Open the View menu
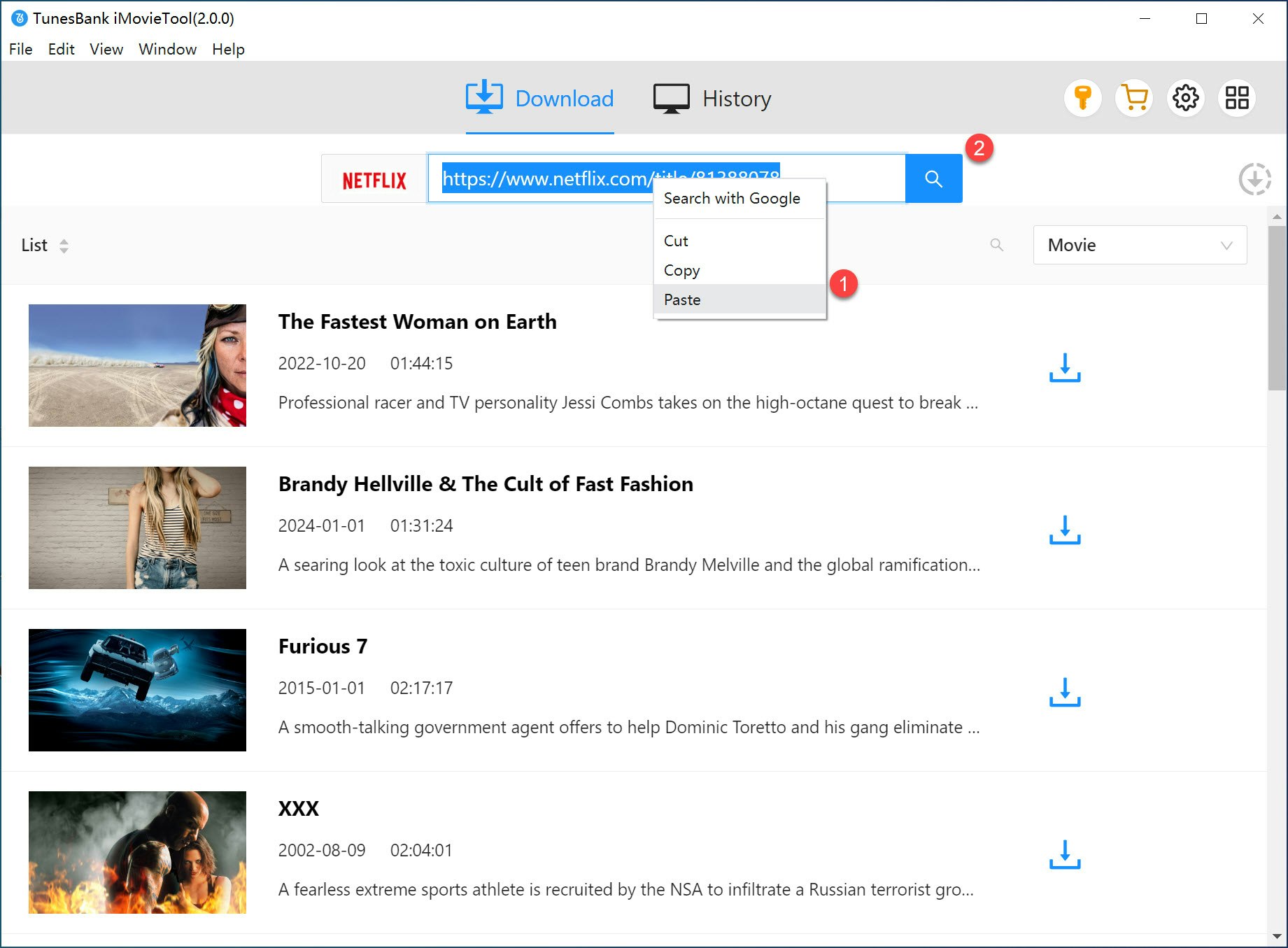 [x=106, y=49]
